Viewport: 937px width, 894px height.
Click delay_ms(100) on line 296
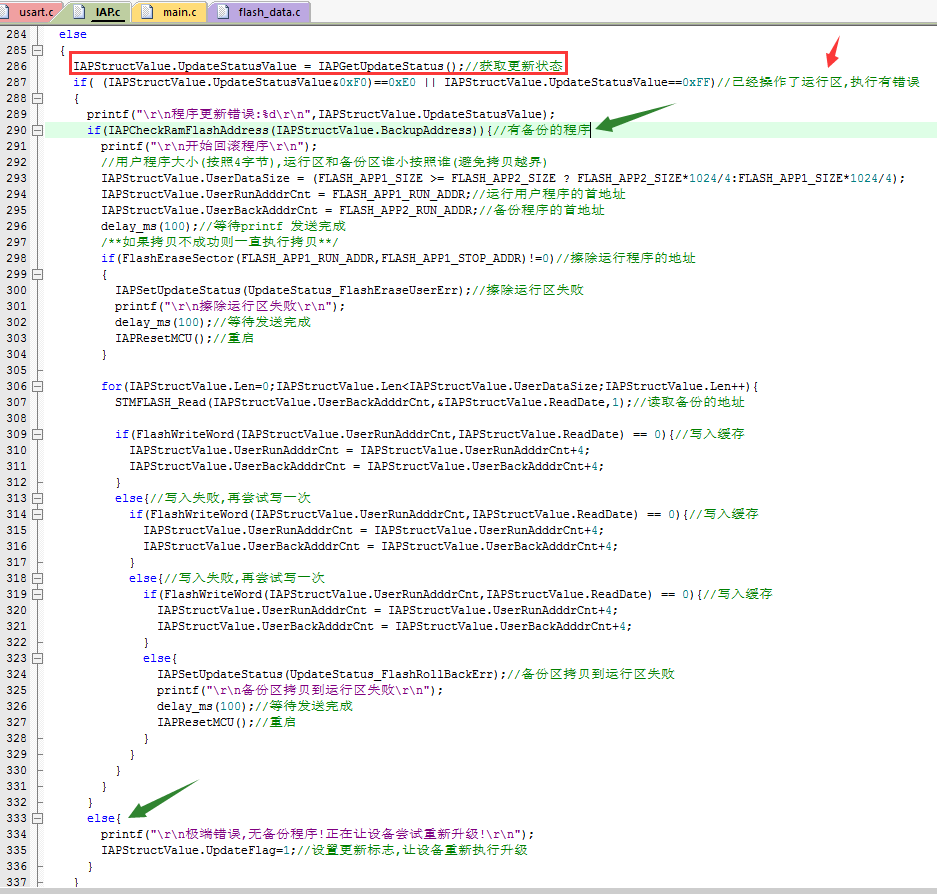click(145, 226)
